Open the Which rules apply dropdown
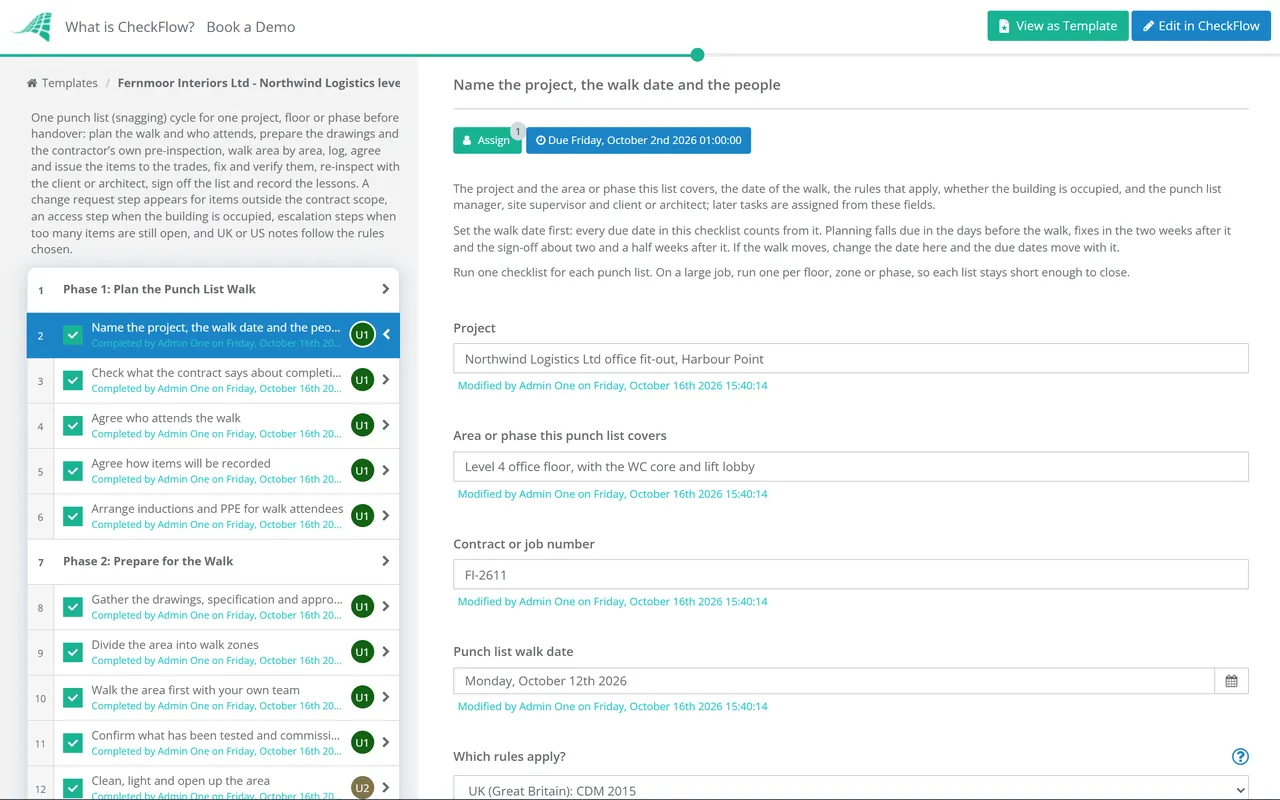The width and height of the screenshot is (1280, 800). [851, 788]
